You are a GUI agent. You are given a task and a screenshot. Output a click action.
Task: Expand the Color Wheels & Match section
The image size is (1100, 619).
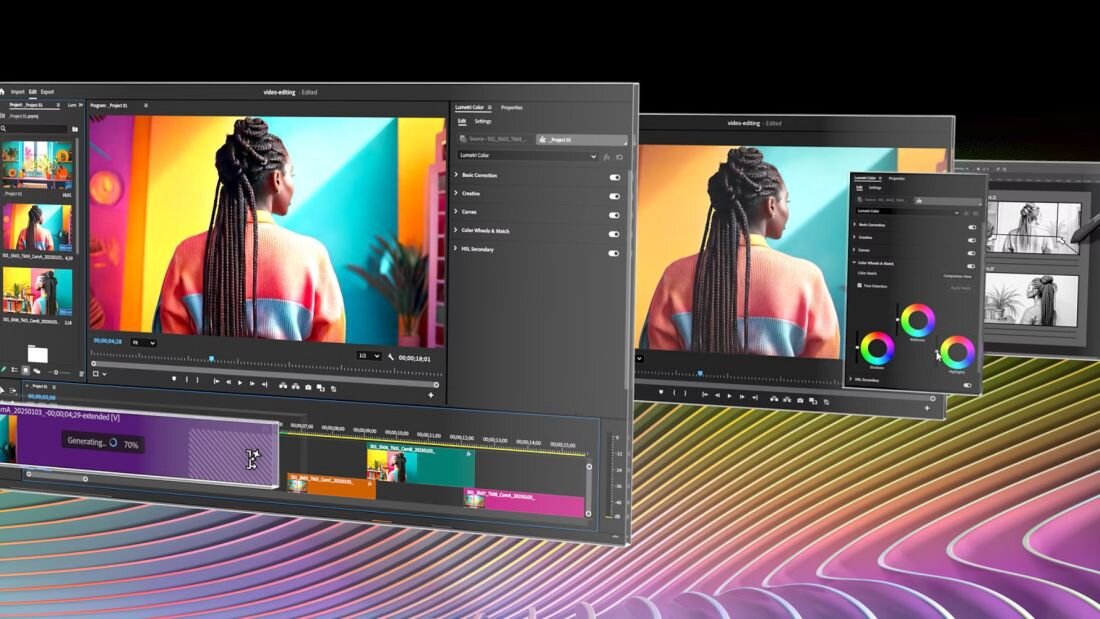click(x=457, y=230)
